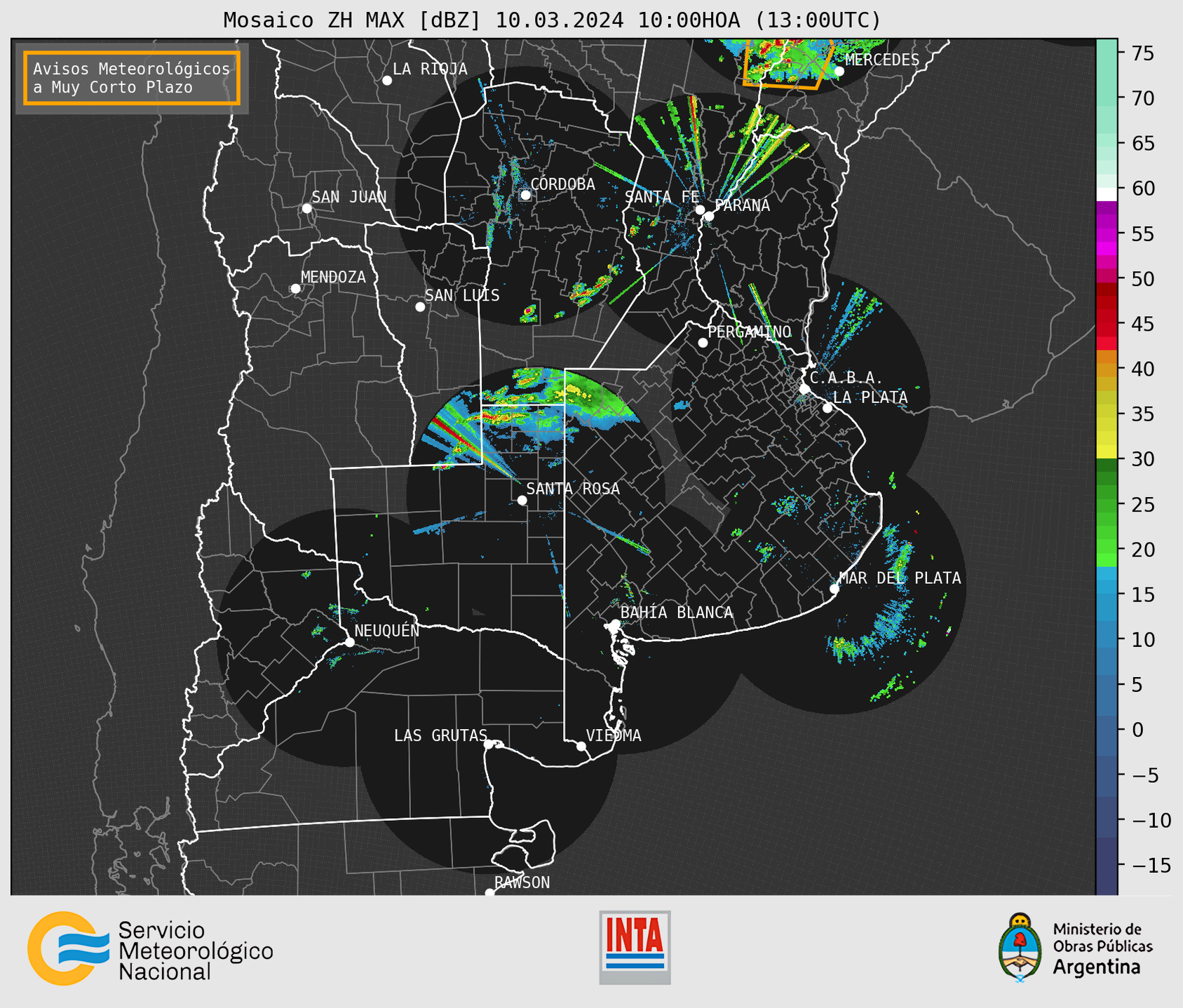Click the Ministerio de Obras Públicas emblem
This screenshot has height=1008, width=1183.
pos(1020,948)
